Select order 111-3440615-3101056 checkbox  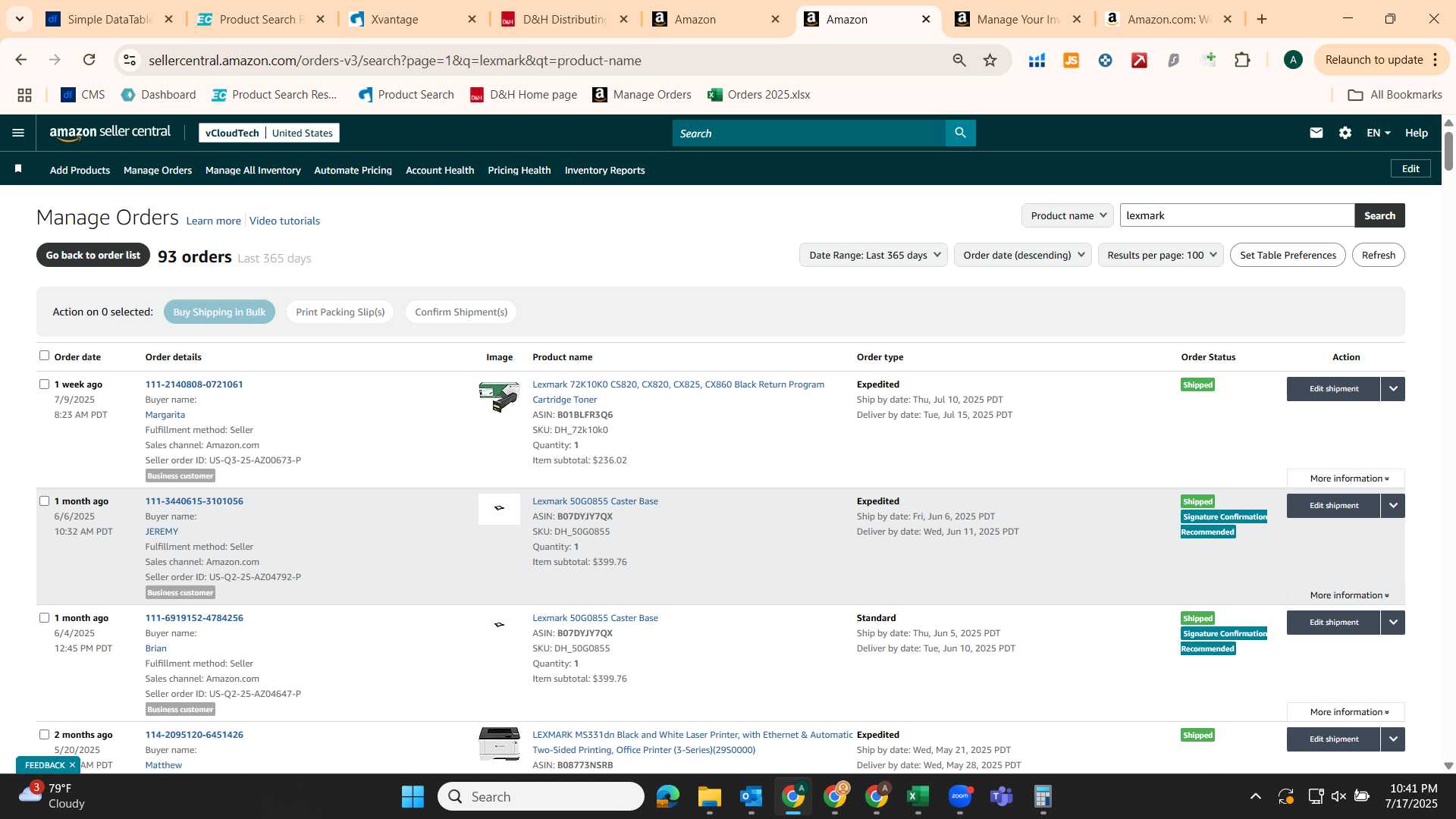click(x=44, y=501)
